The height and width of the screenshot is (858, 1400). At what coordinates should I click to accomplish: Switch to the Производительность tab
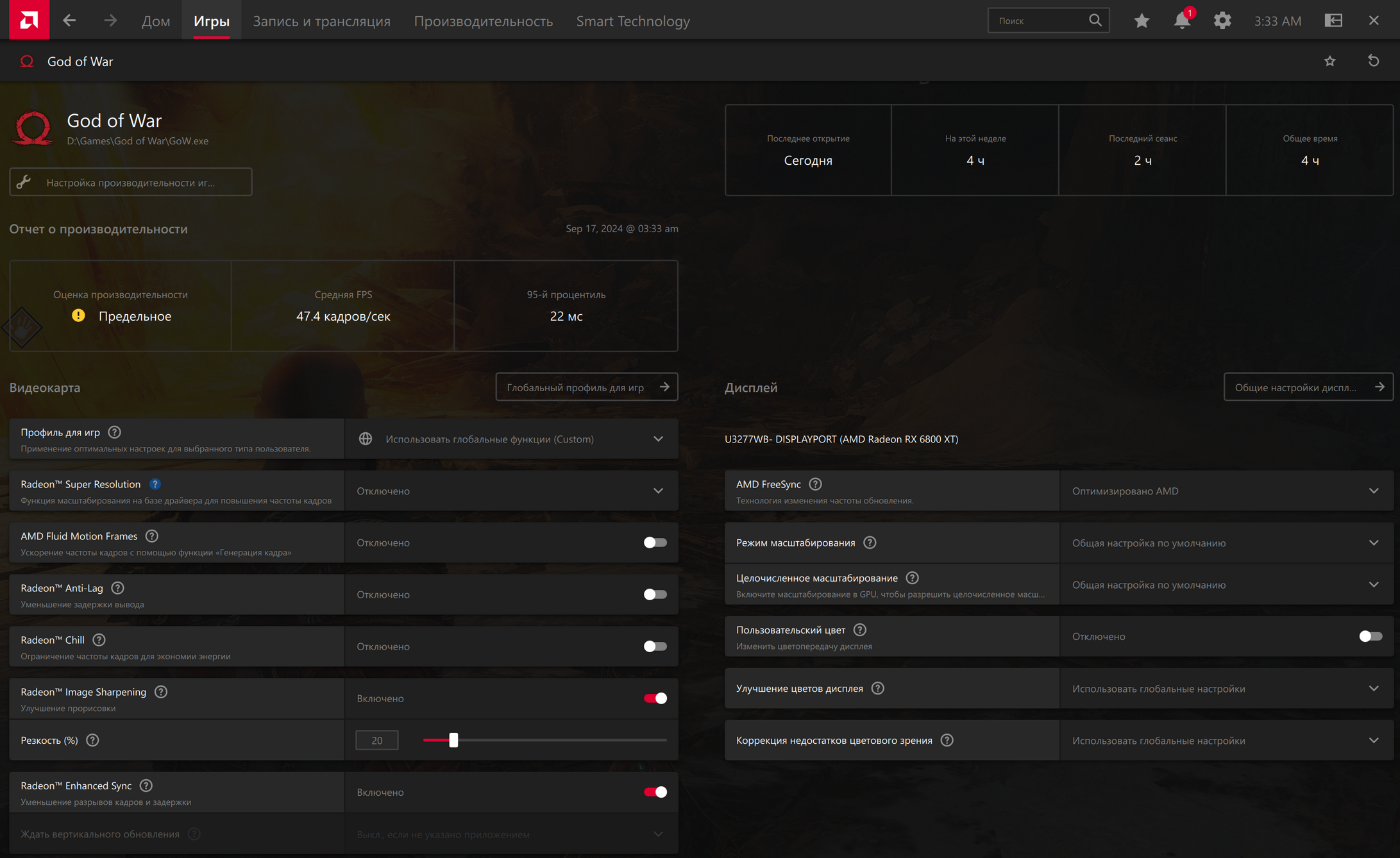(x=483, y=21)
